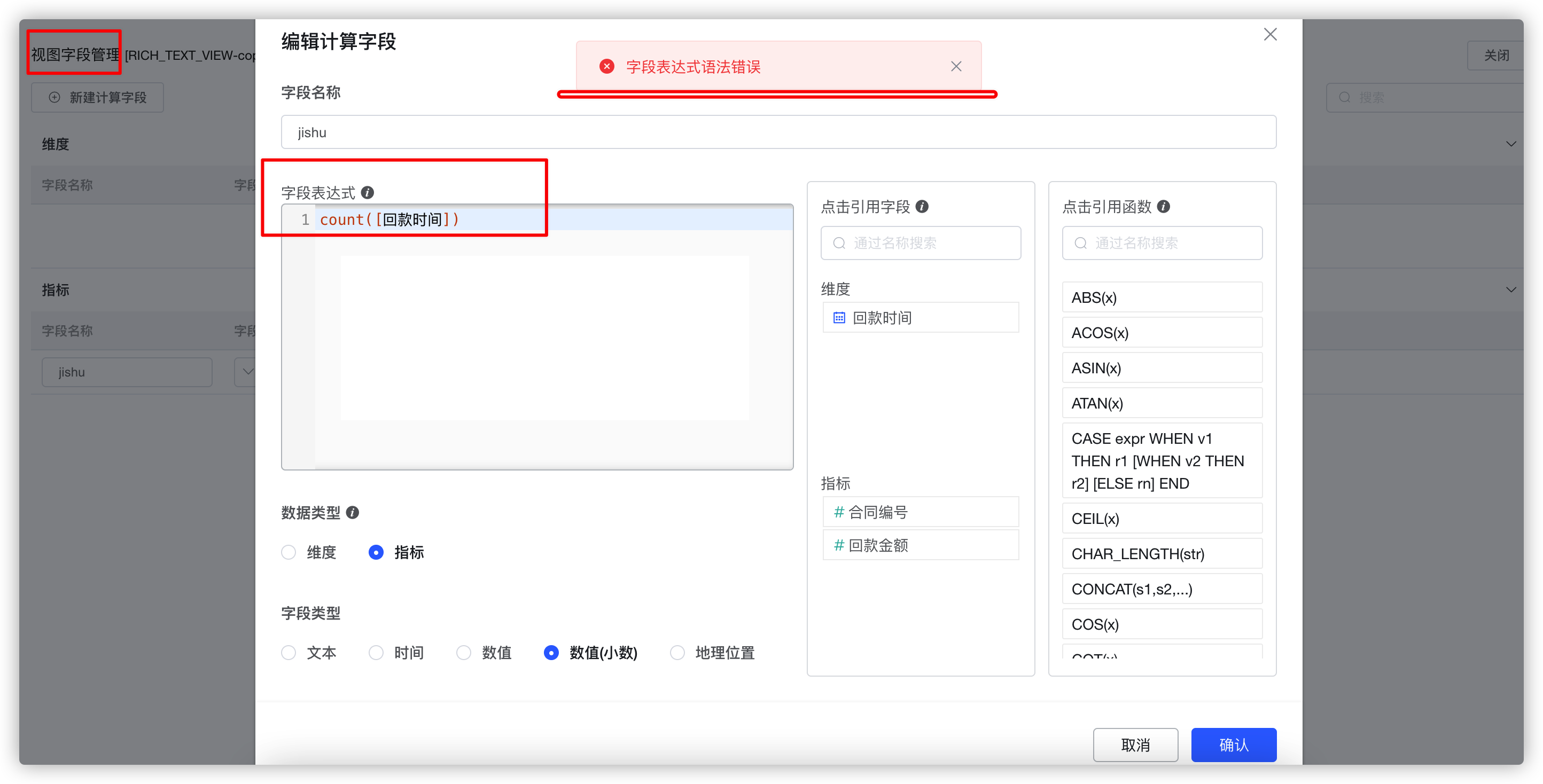This screenshot has height=784, width=1543.
Task: Select 数值(小数) field type radio
Action: [x=551, y=653]
